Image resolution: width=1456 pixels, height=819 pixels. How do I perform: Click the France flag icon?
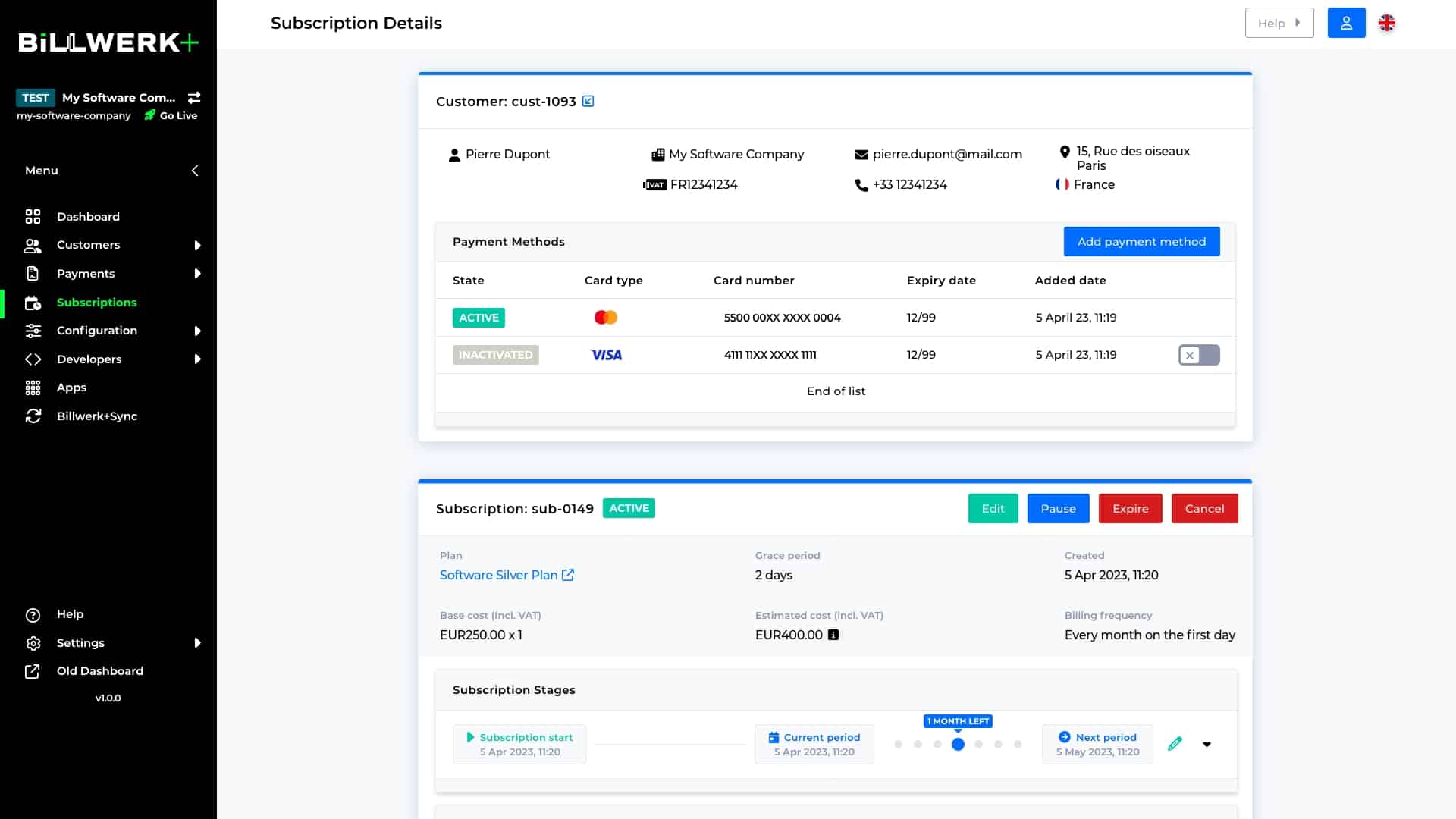pyautogui.click(x=1062, y=184)
